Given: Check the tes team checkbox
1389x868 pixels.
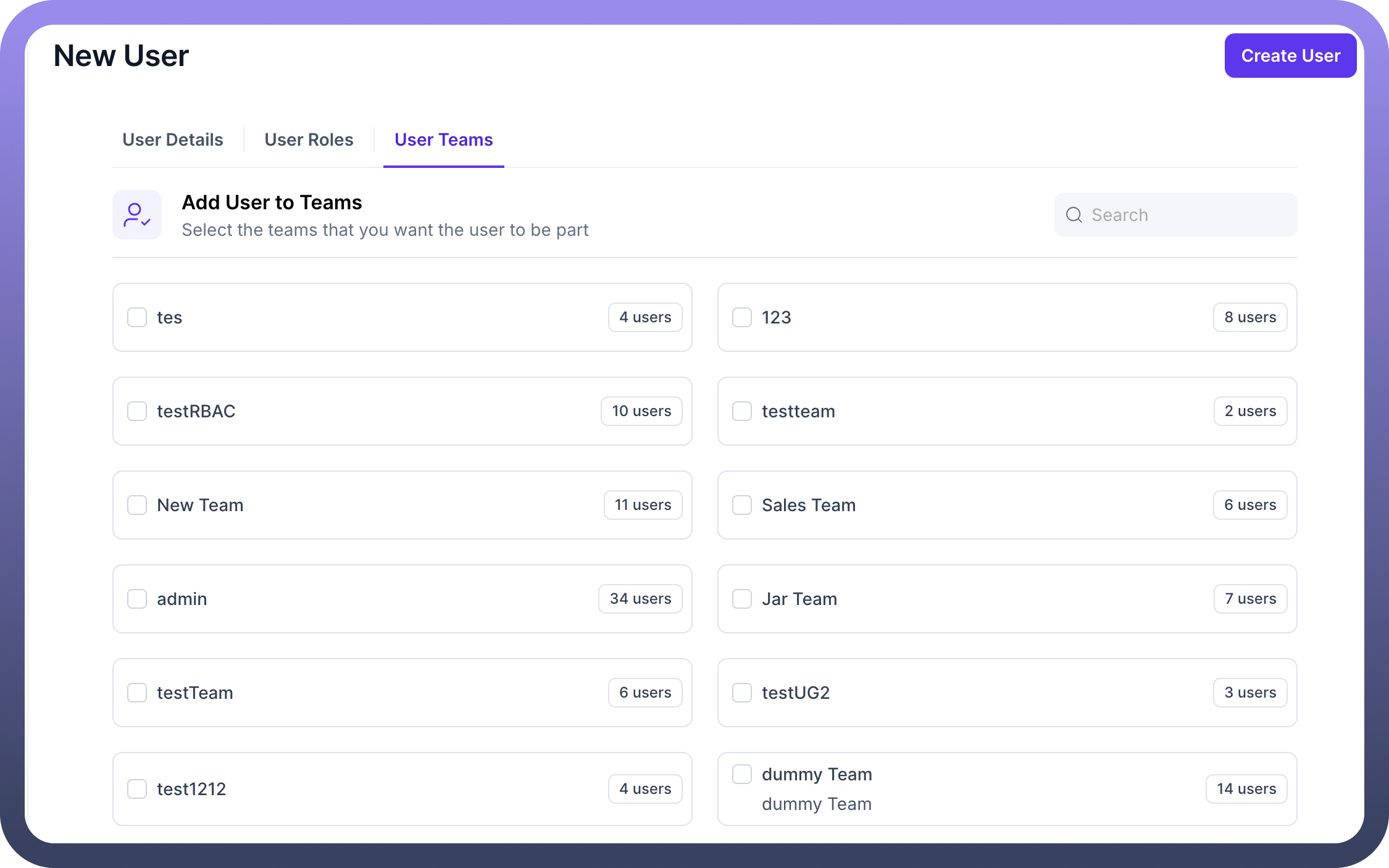Looking at the screenshot, I should pyautogui.click(x=137, y=317).
